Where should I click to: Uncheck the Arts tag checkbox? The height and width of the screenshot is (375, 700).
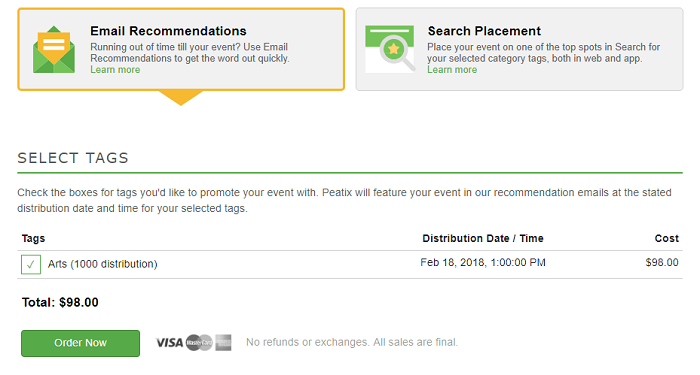[x=31, y=264]
